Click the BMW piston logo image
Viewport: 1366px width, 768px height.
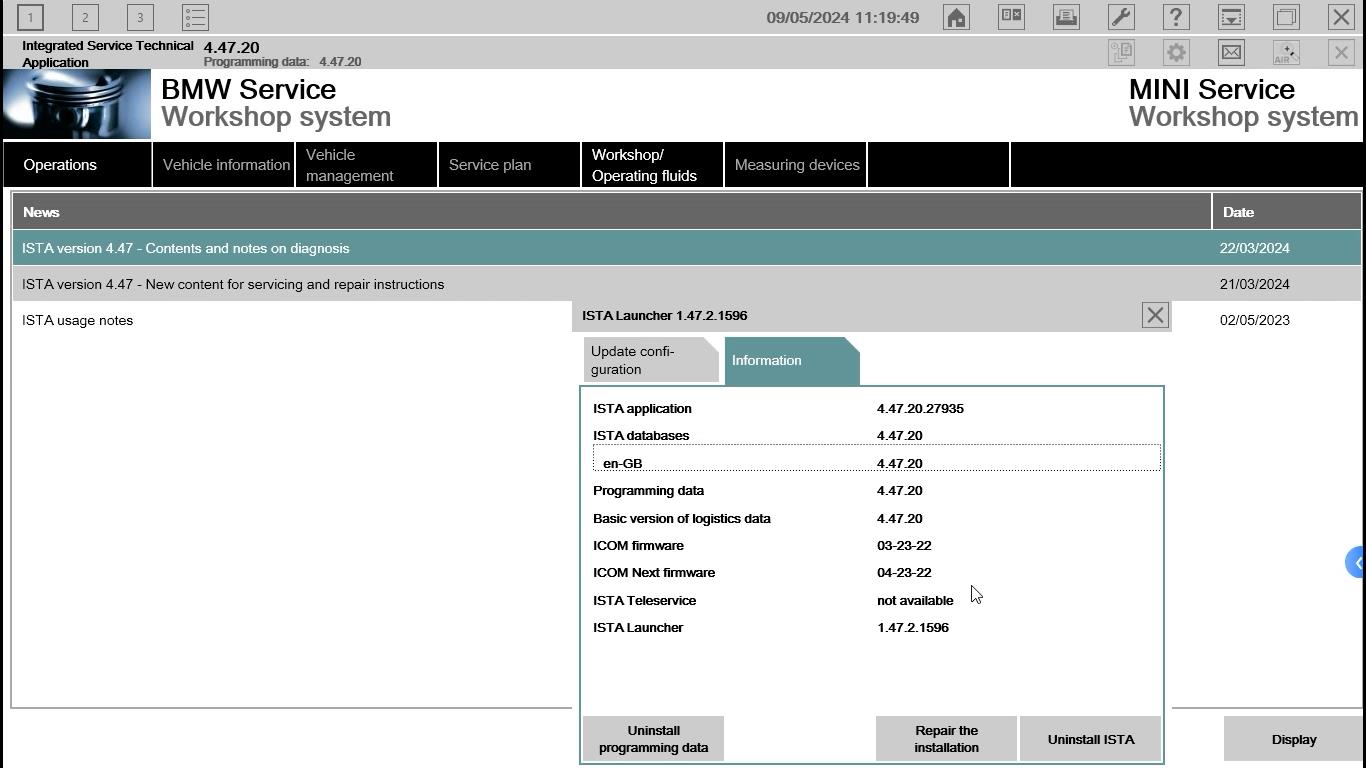pos(77,104)
